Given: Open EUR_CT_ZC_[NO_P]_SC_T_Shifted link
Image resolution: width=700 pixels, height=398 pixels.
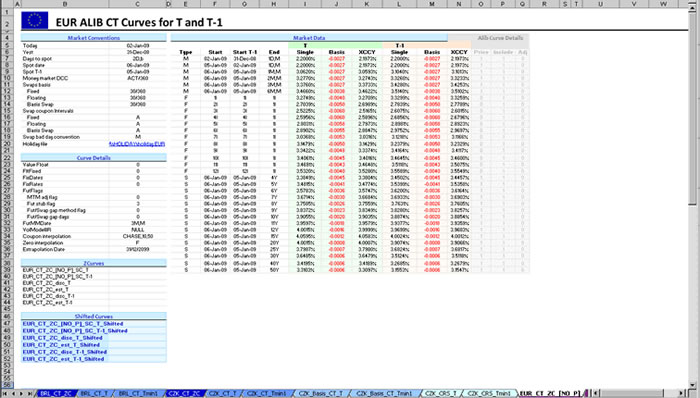Looking at the screenshot, I should pos(73,323).
